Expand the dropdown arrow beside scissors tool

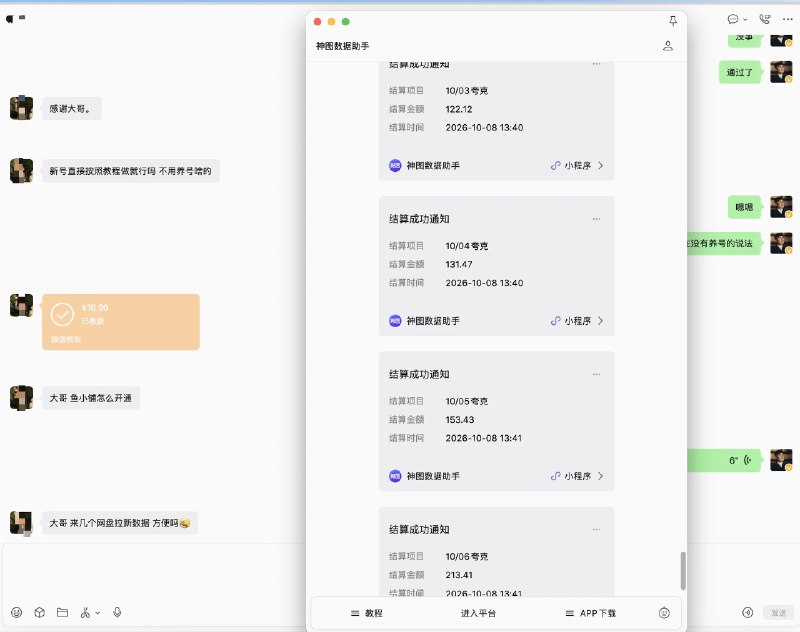click(x=97, y=613)
